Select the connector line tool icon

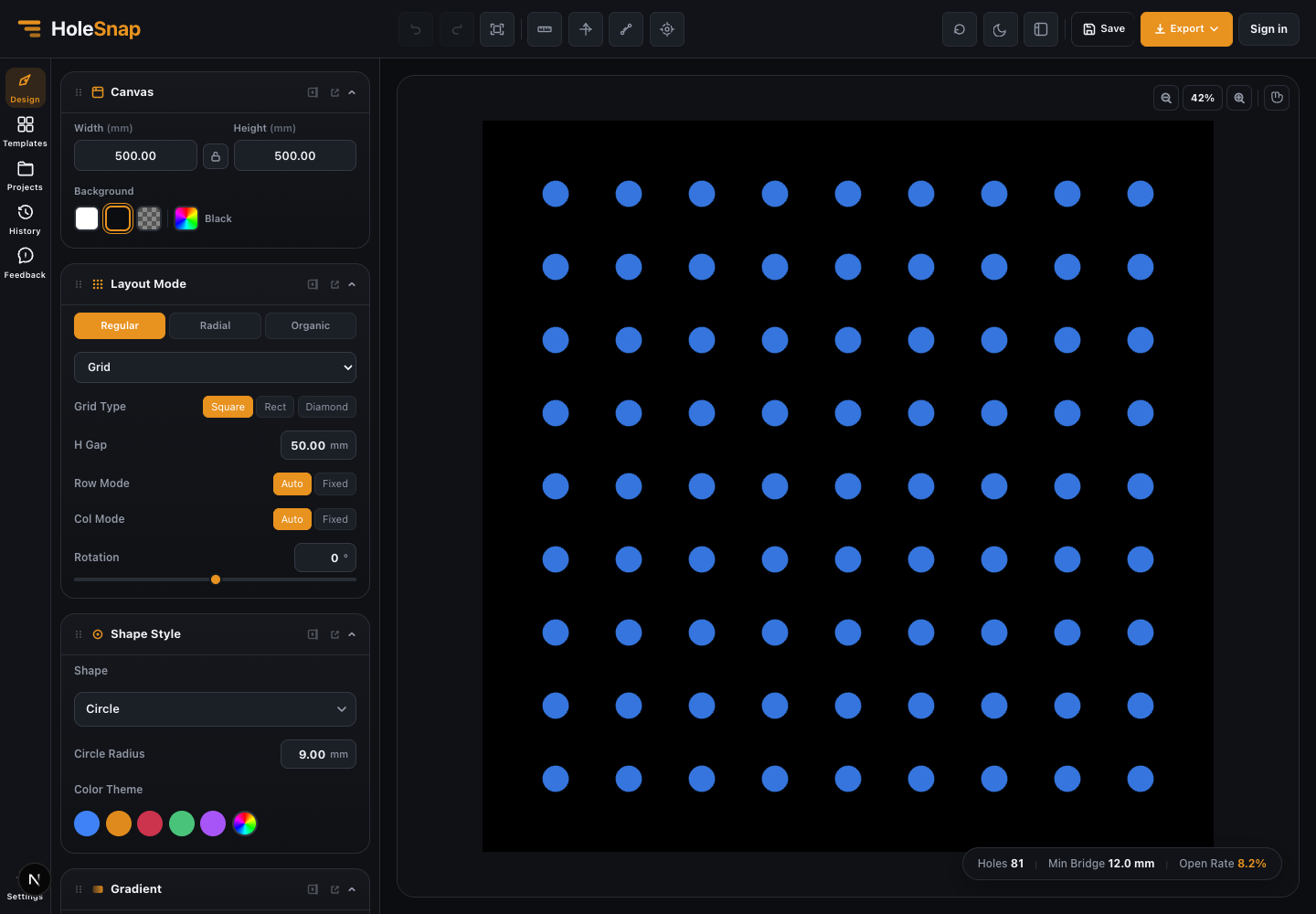pos(626,29)
